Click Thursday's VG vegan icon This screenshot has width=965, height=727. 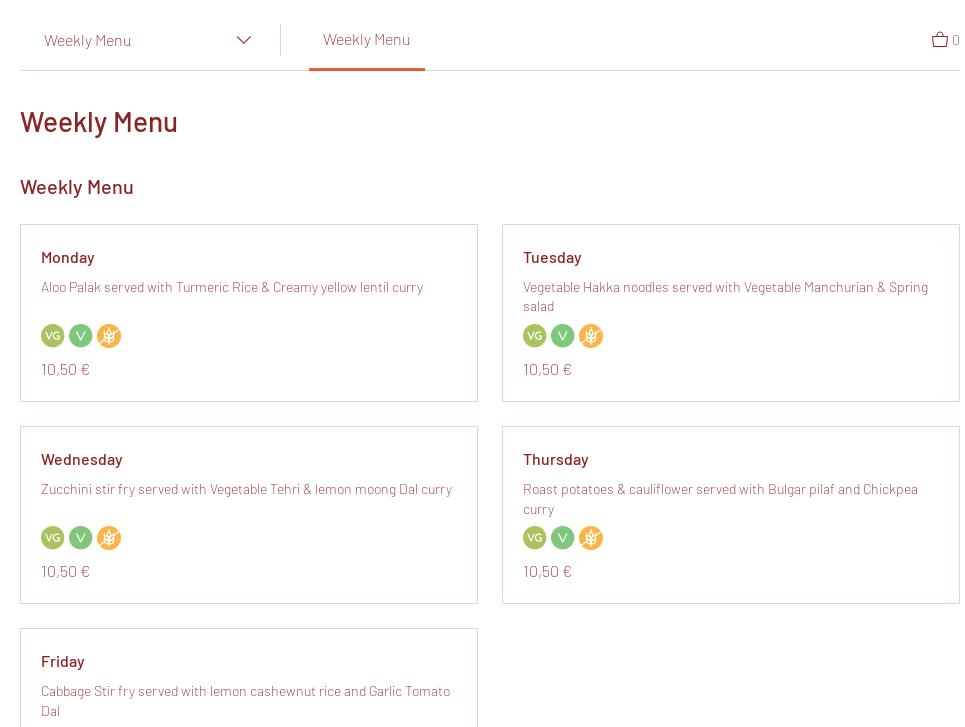point(535,538)
